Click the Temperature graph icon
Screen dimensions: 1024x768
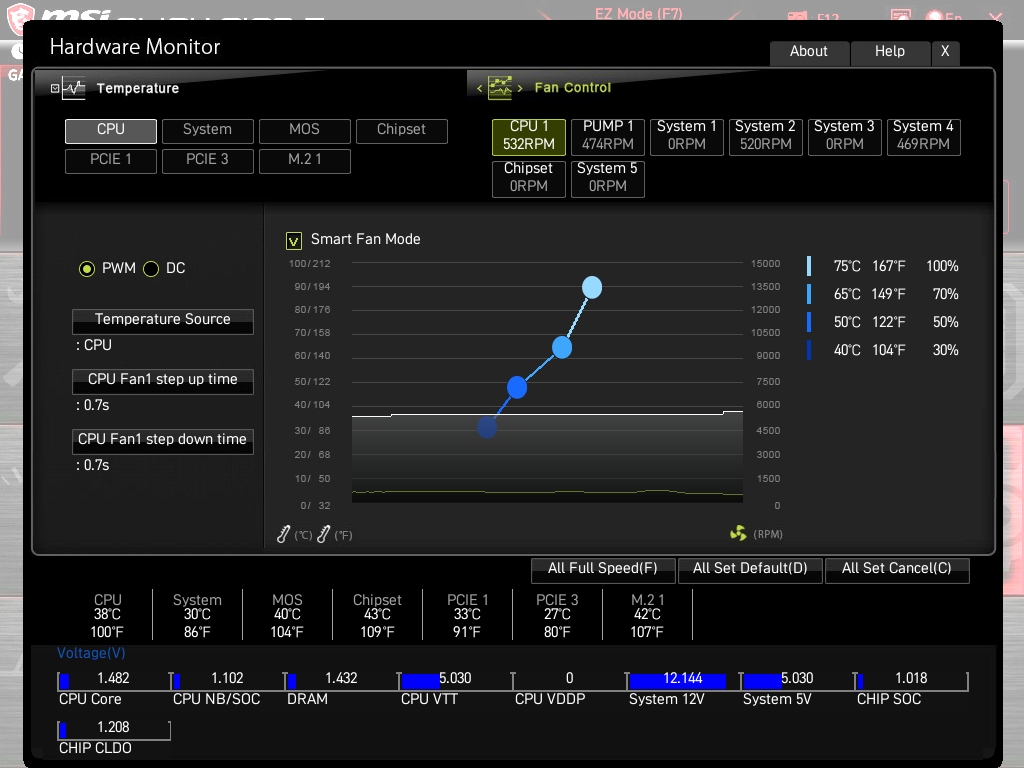(74, 88)
